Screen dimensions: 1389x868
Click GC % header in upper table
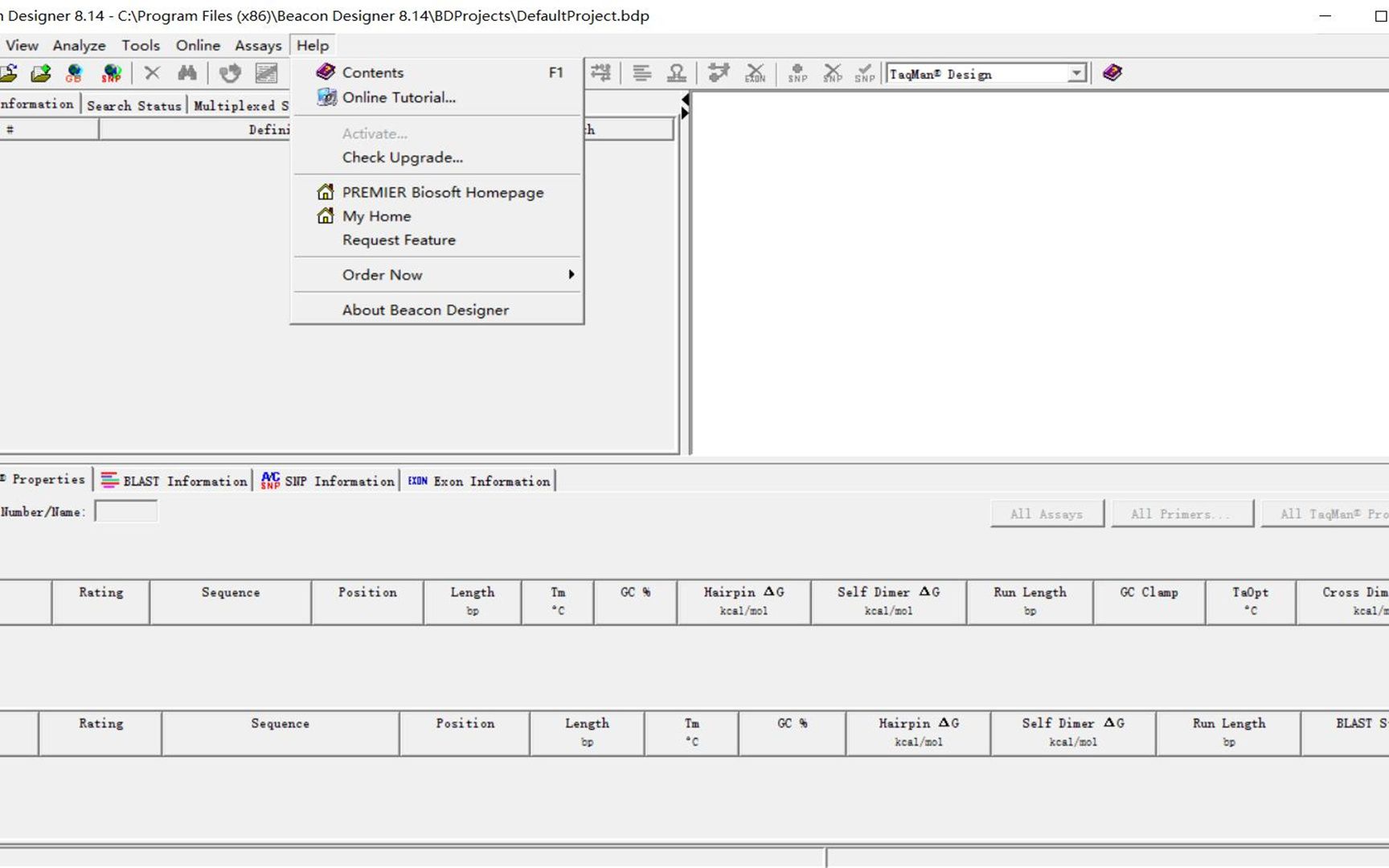[x=635, y=601]
